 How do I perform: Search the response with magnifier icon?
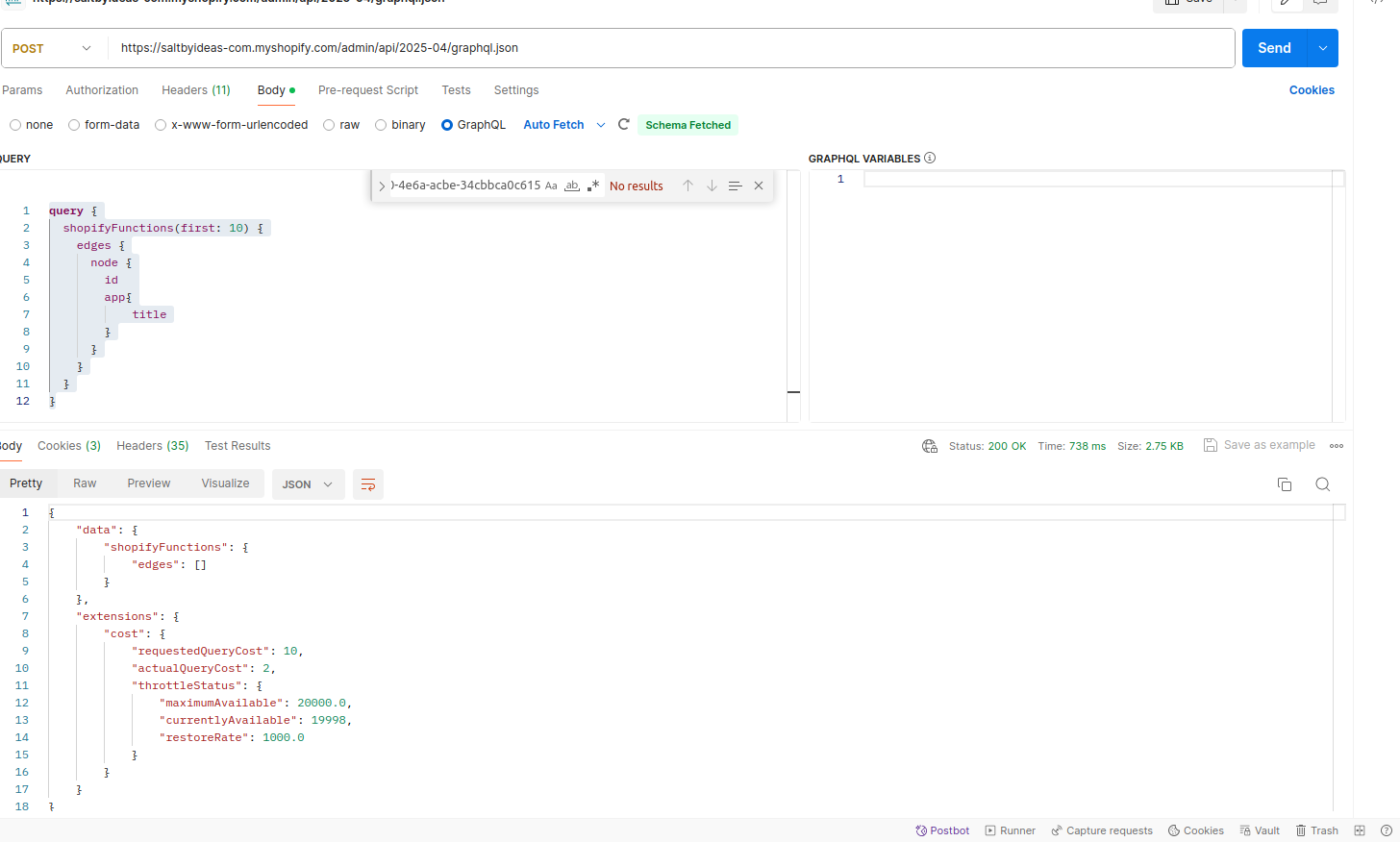click(x=1323, y=484)
